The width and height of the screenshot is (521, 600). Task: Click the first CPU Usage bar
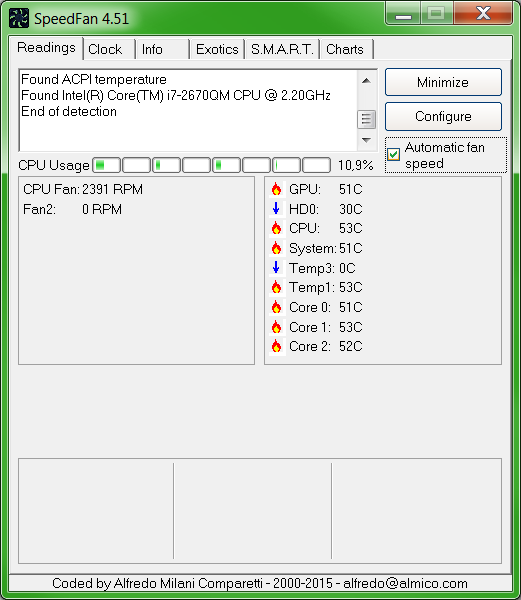107,165
